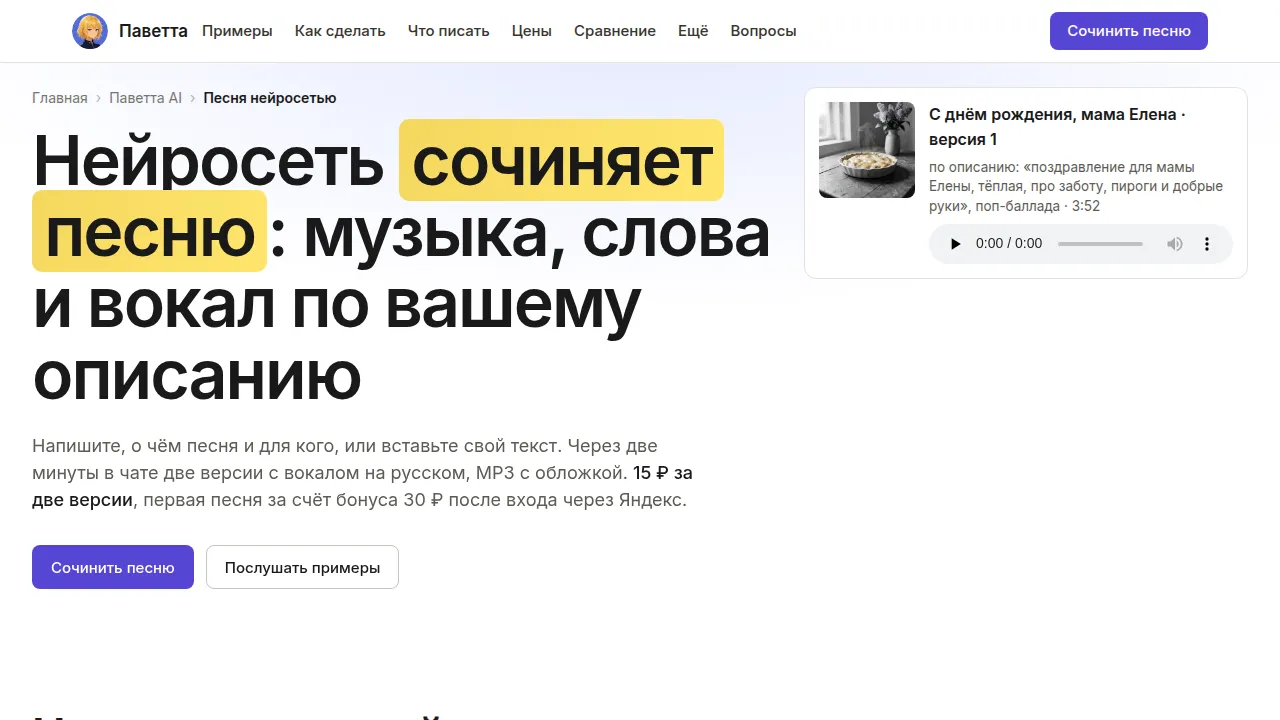Open audio player more options menu
Image resolution: width=1280 pixels, height=720 pixels.
[1207, 244]
